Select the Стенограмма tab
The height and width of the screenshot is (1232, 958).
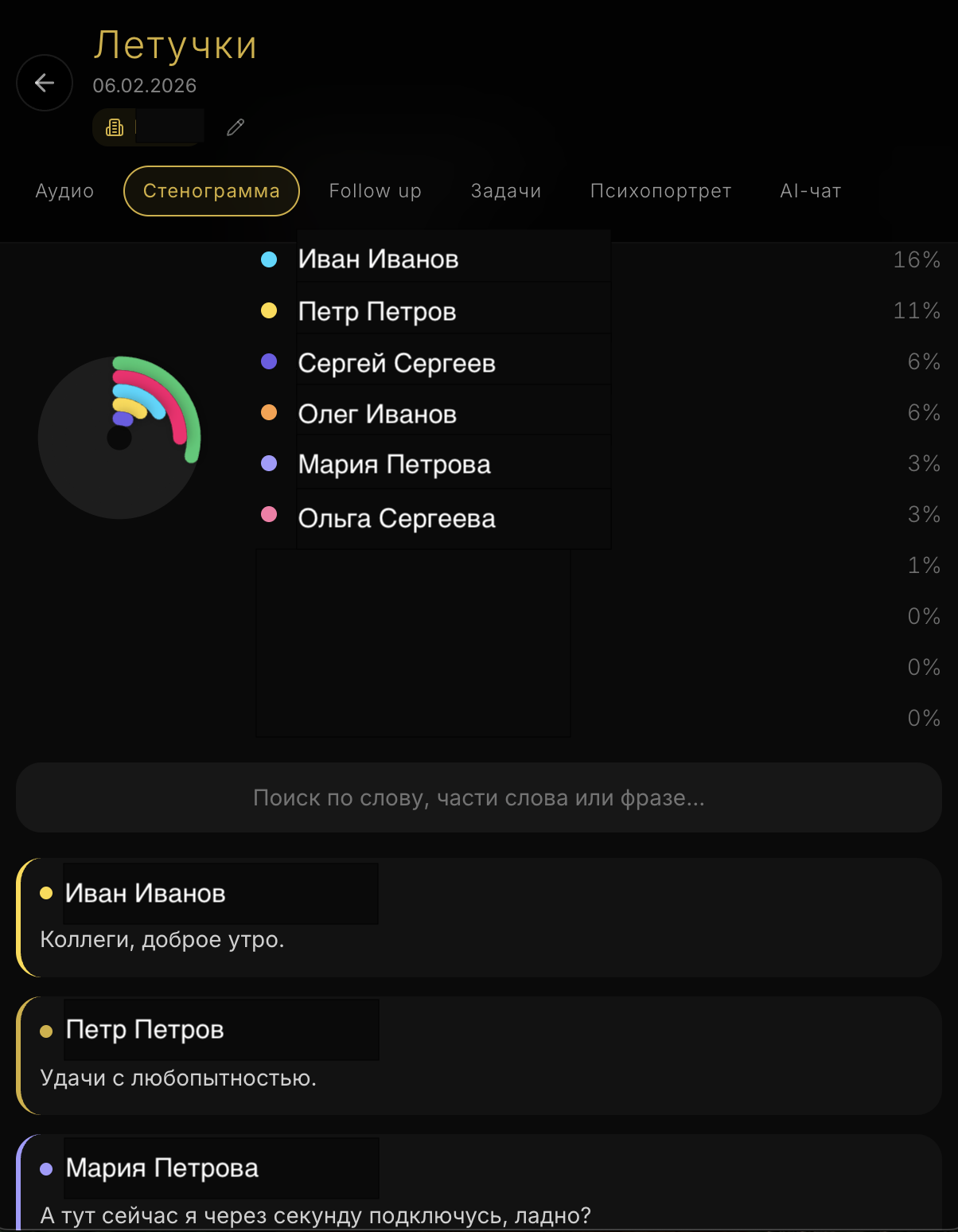click(212, 191)
